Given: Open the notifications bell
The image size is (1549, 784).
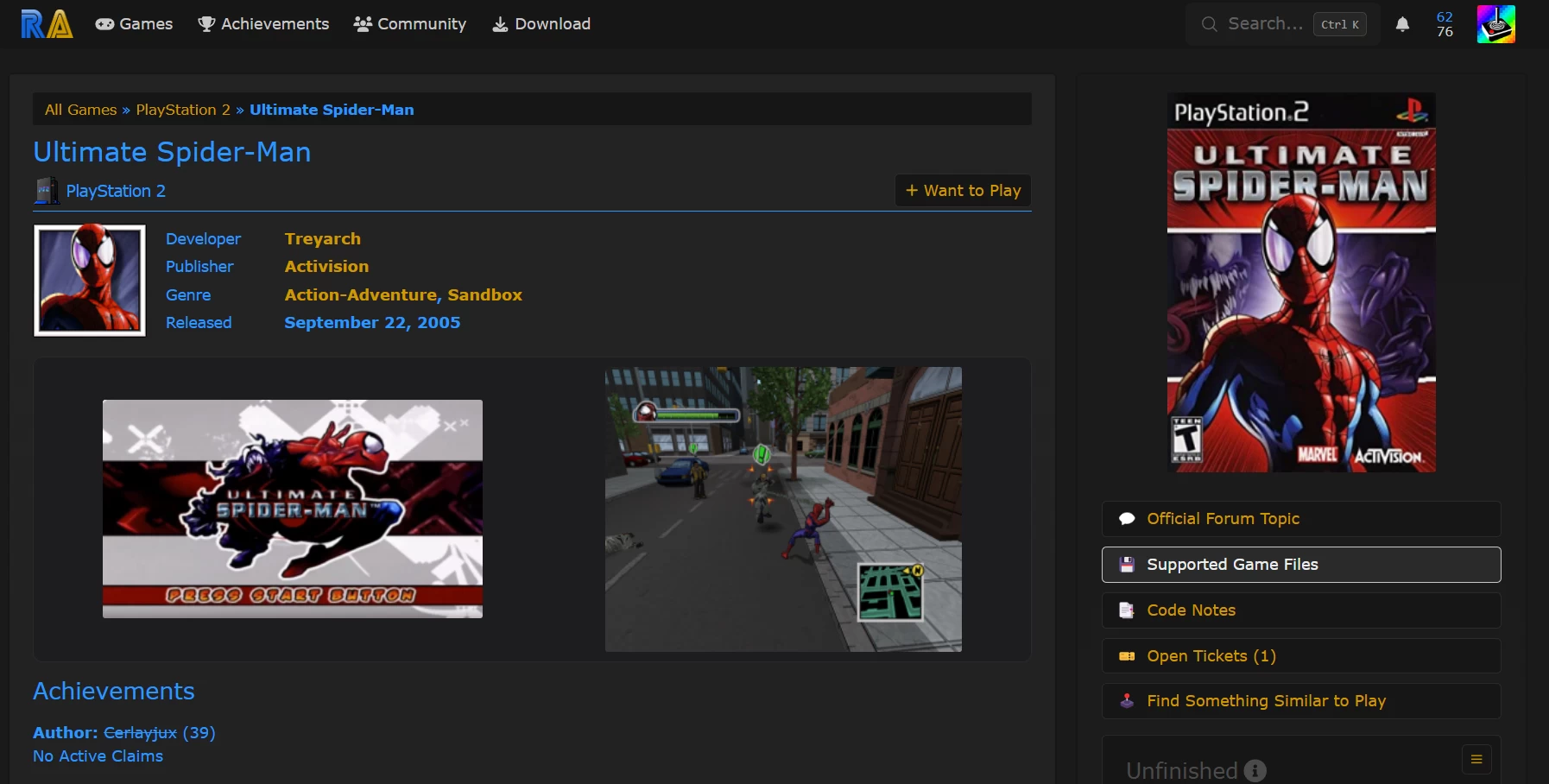Looking at the screenshot, I should [1402, 24].
